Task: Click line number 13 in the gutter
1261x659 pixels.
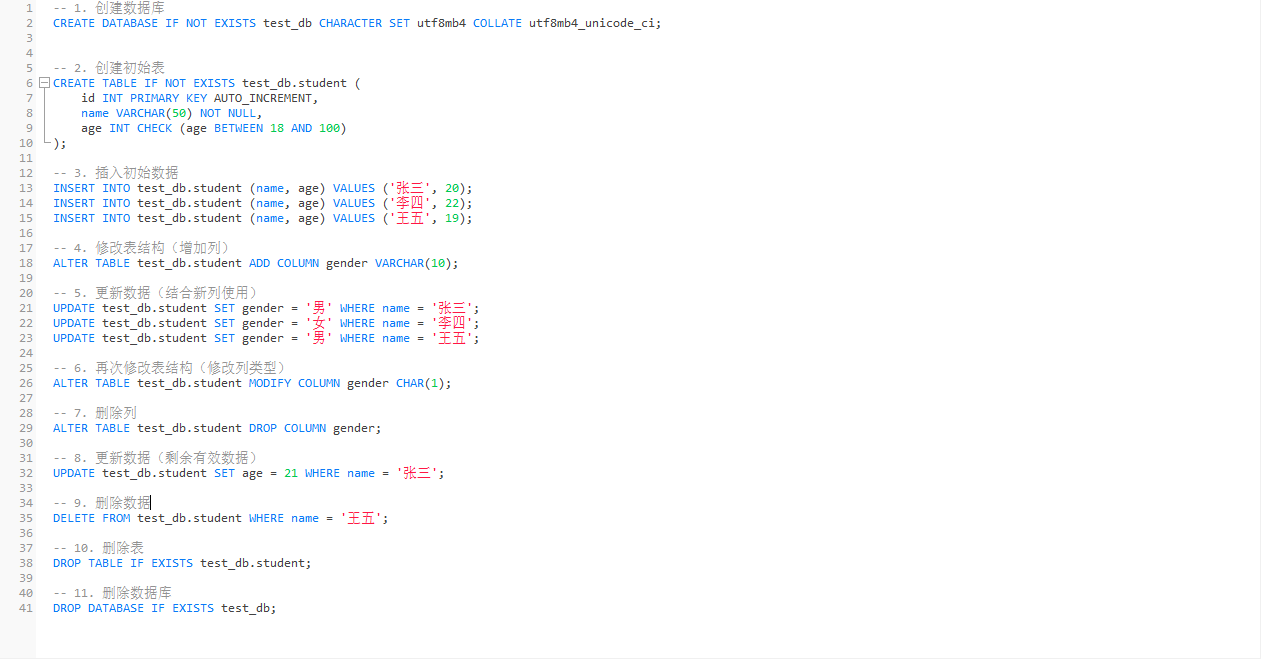Action: [x=25, y=187]
